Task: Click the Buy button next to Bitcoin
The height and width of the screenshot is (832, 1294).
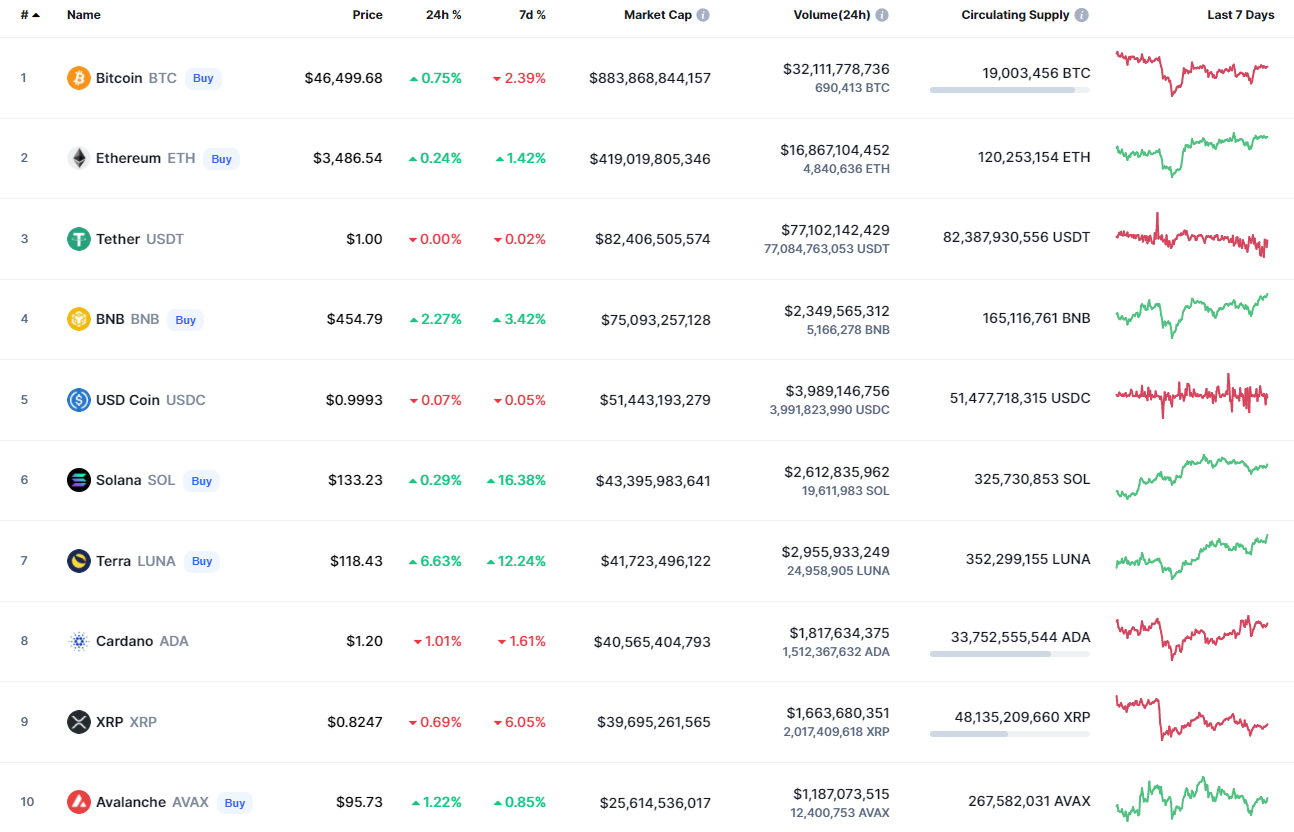Action: point(203,78)
